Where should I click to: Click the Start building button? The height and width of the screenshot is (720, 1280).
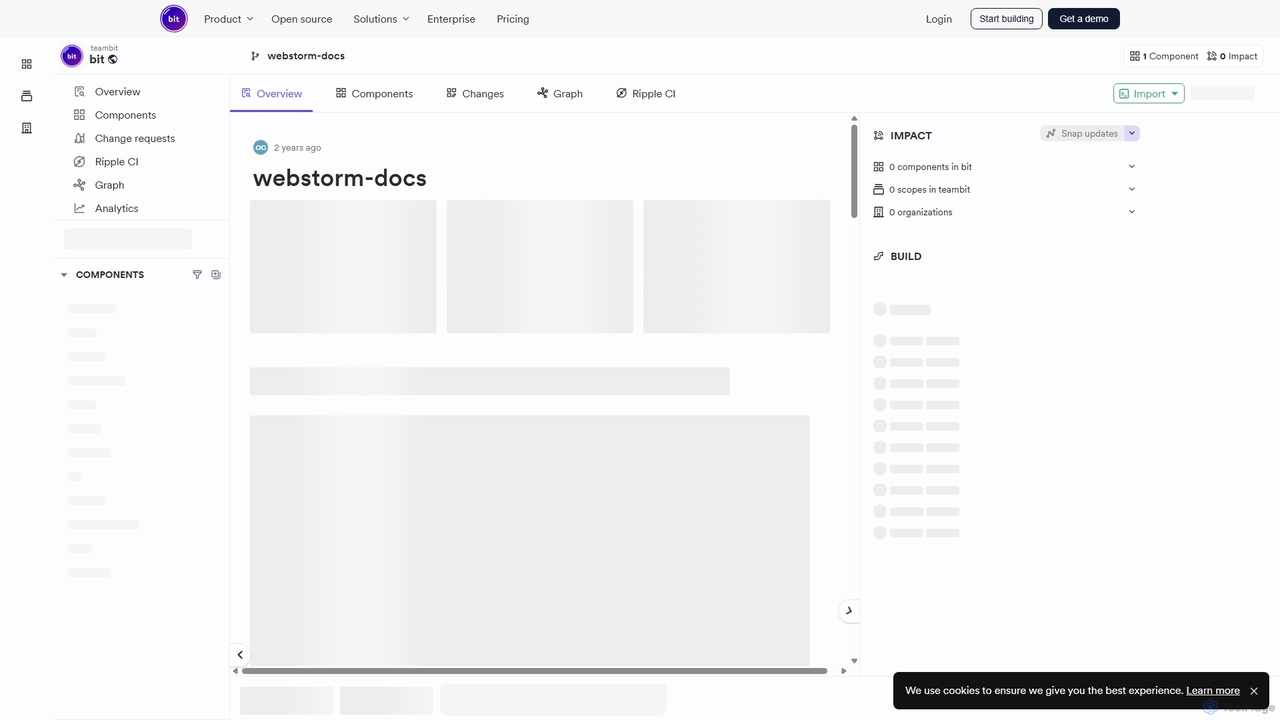[x=1006, y=19]
